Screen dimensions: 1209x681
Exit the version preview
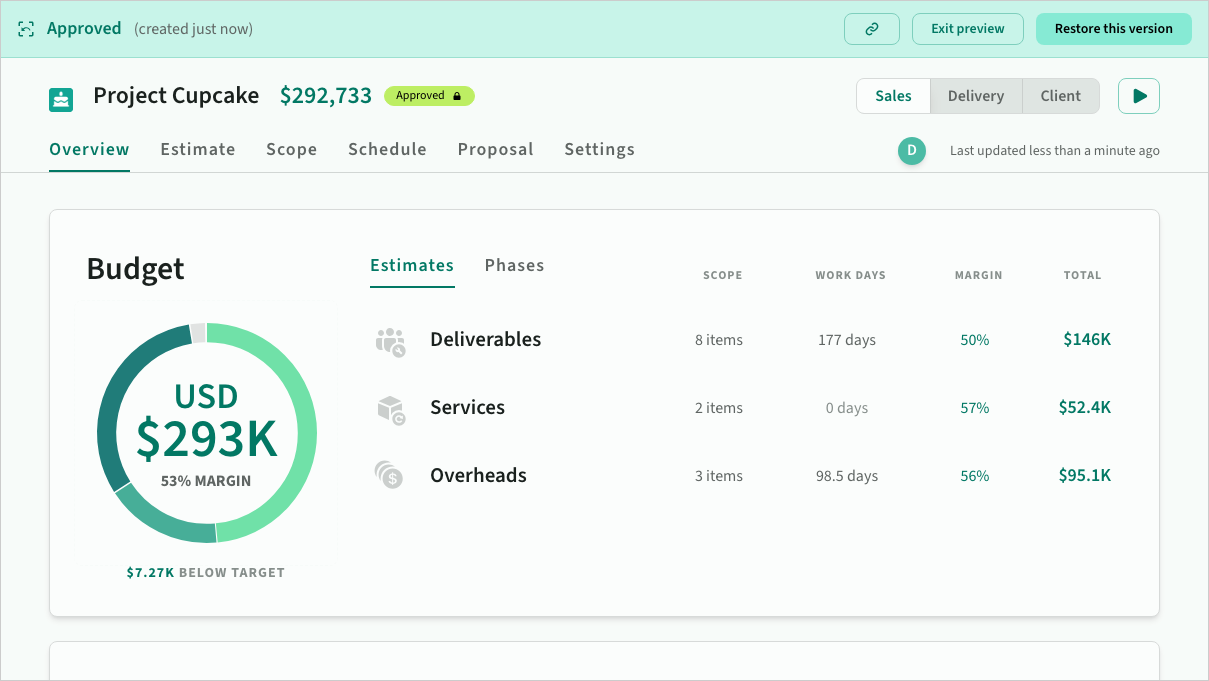(x=967, y=29)
